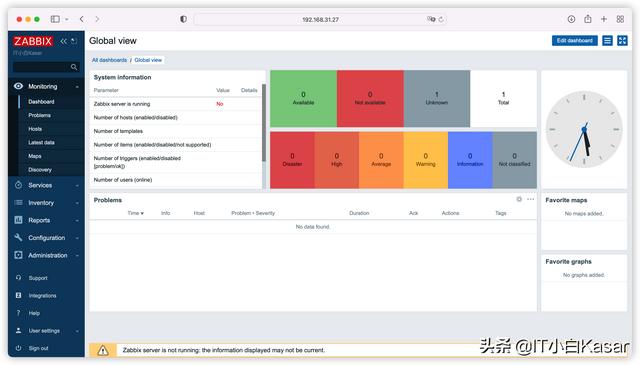Open Hosts in Monitoring menu

35,129
